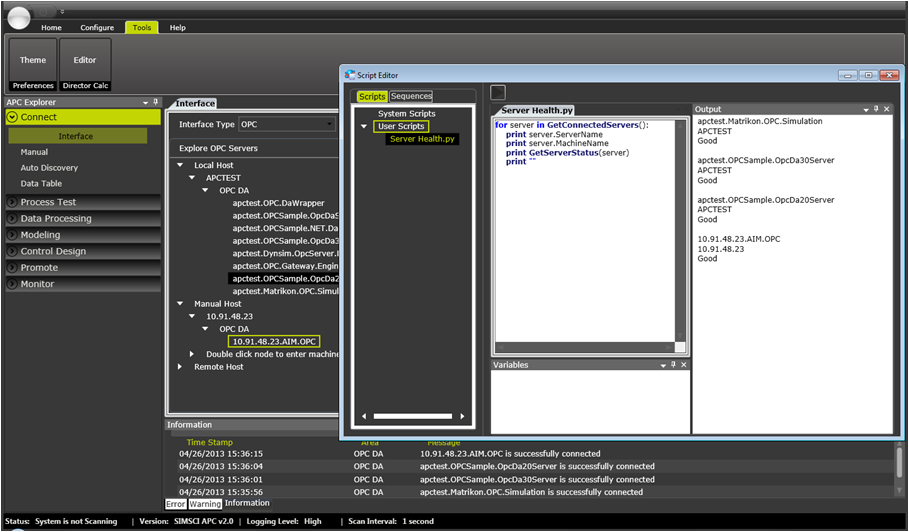Toggle auto-hide pin on Variables pane

click(x=673, y=365)
